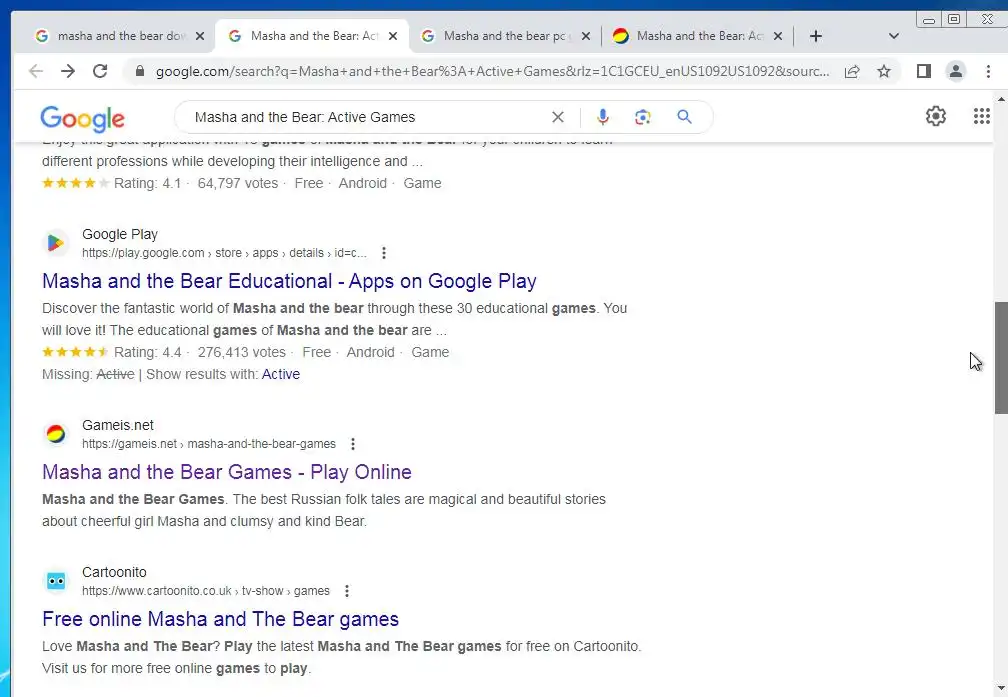Click the Cartoonito result favicon
The width and height of the screenshot is (1008, 697).
coord(56,581)
